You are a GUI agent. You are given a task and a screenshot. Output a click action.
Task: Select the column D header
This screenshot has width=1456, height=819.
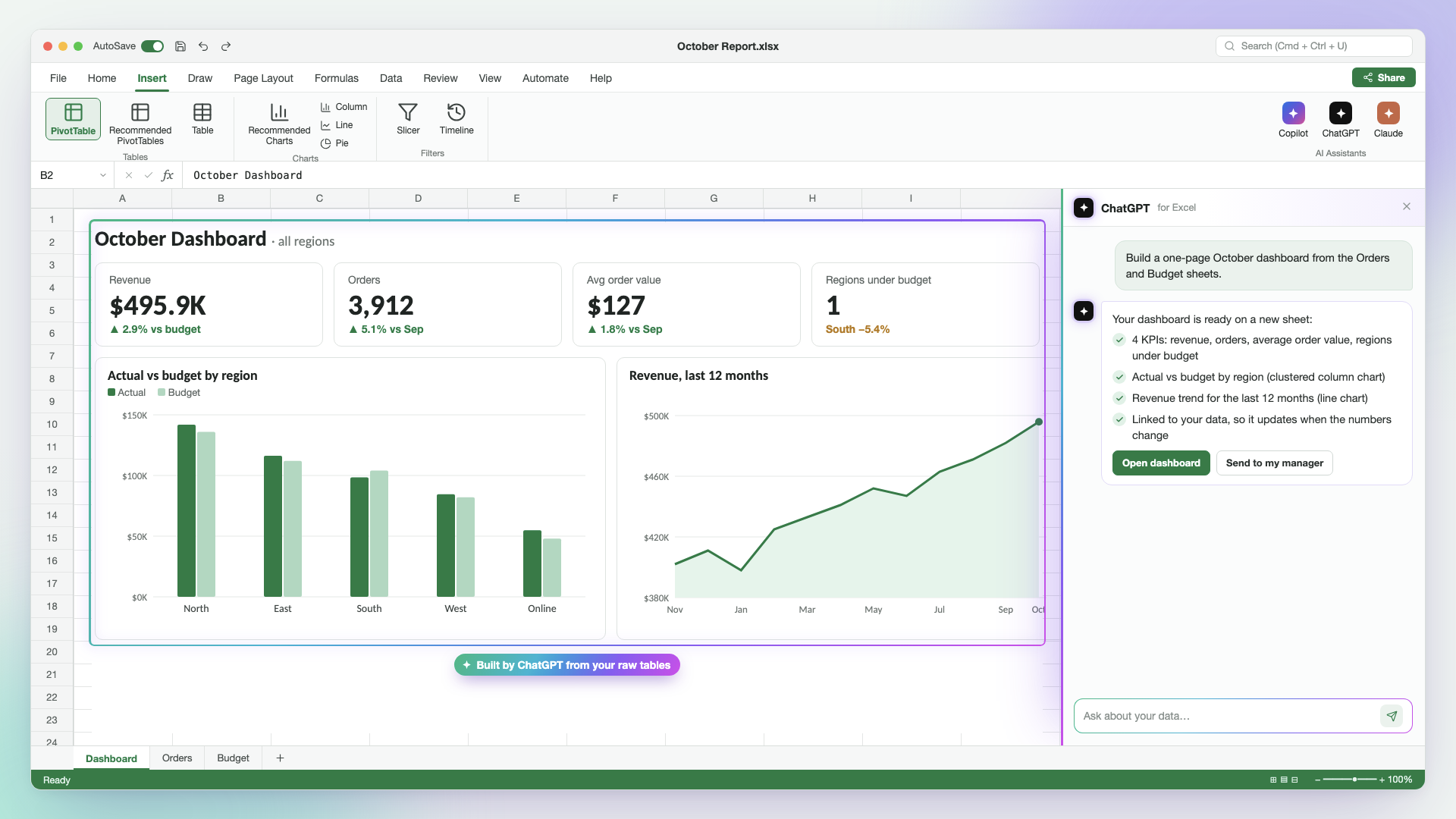coord(418,199)
